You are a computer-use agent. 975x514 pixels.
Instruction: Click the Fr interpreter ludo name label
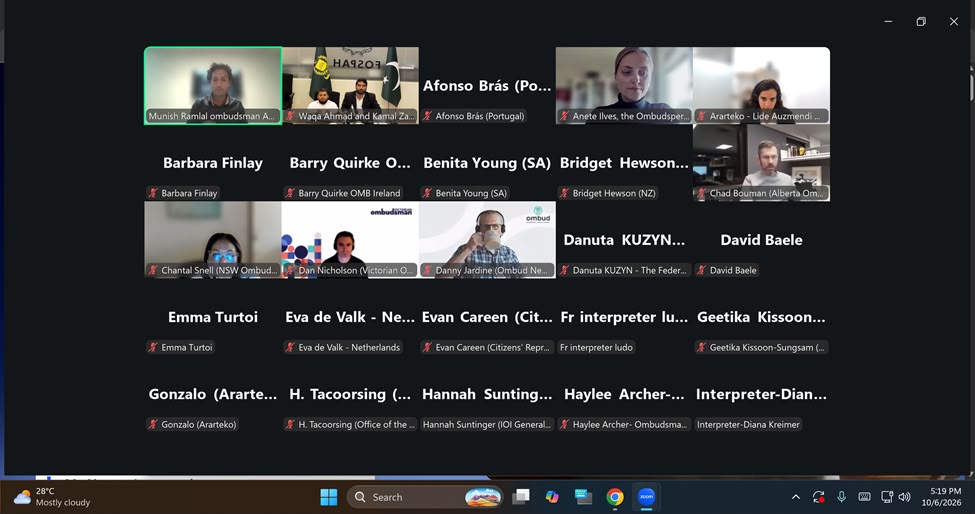596,347
